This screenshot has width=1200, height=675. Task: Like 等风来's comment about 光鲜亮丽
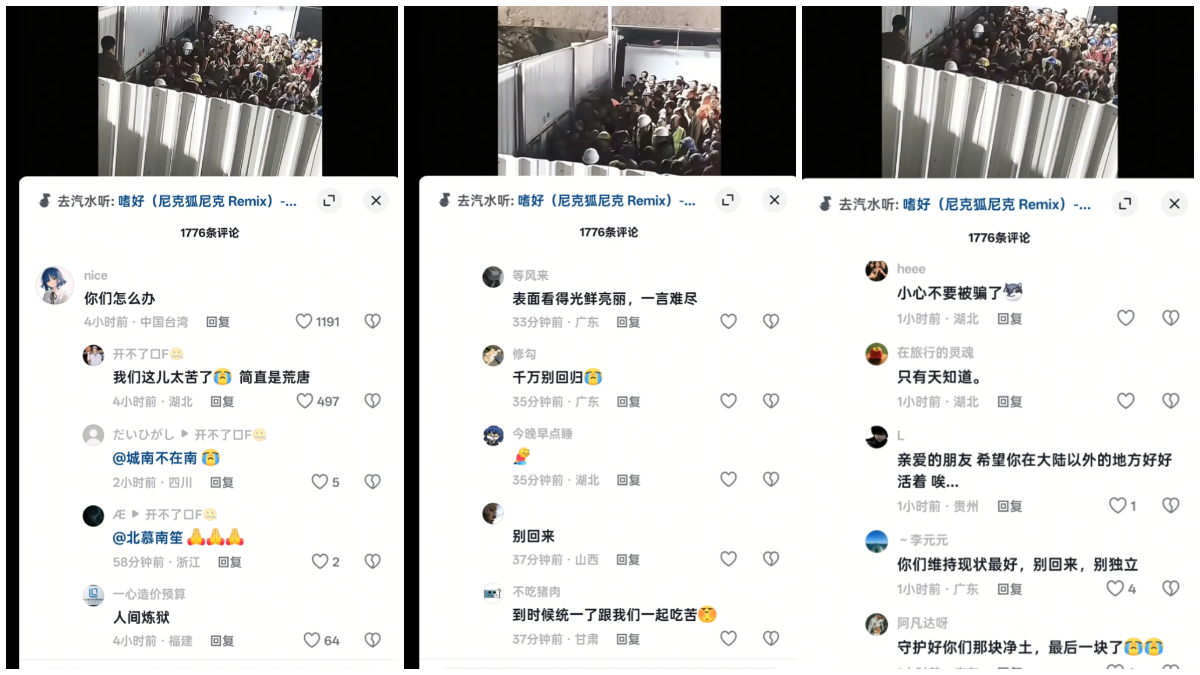pos(728,321)
